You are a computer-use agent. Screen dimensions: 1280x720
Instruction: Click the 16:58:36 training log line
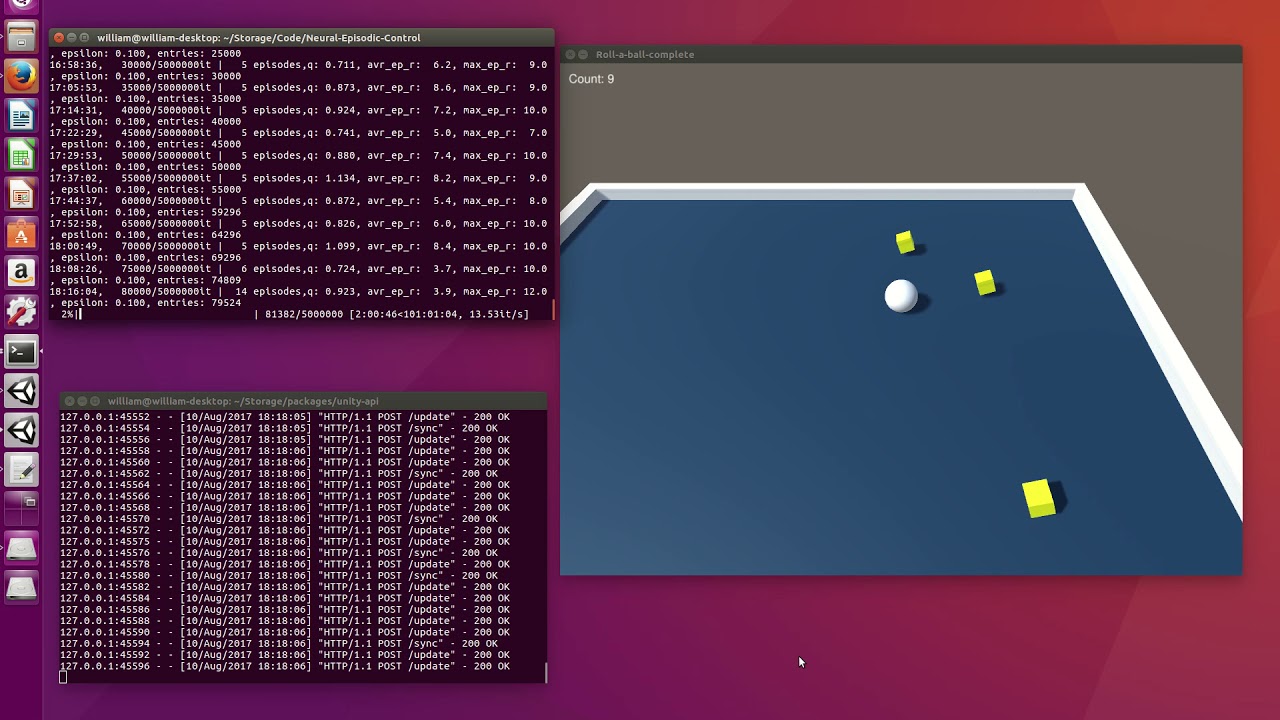tap(298, 65)
